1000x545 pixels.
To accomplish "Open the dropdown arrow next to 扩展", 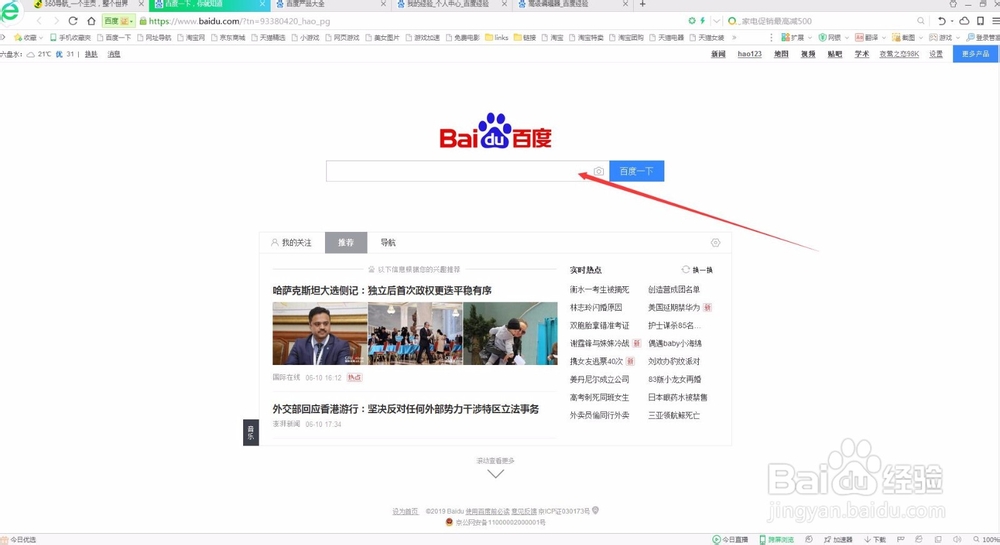I will point(810,38).
